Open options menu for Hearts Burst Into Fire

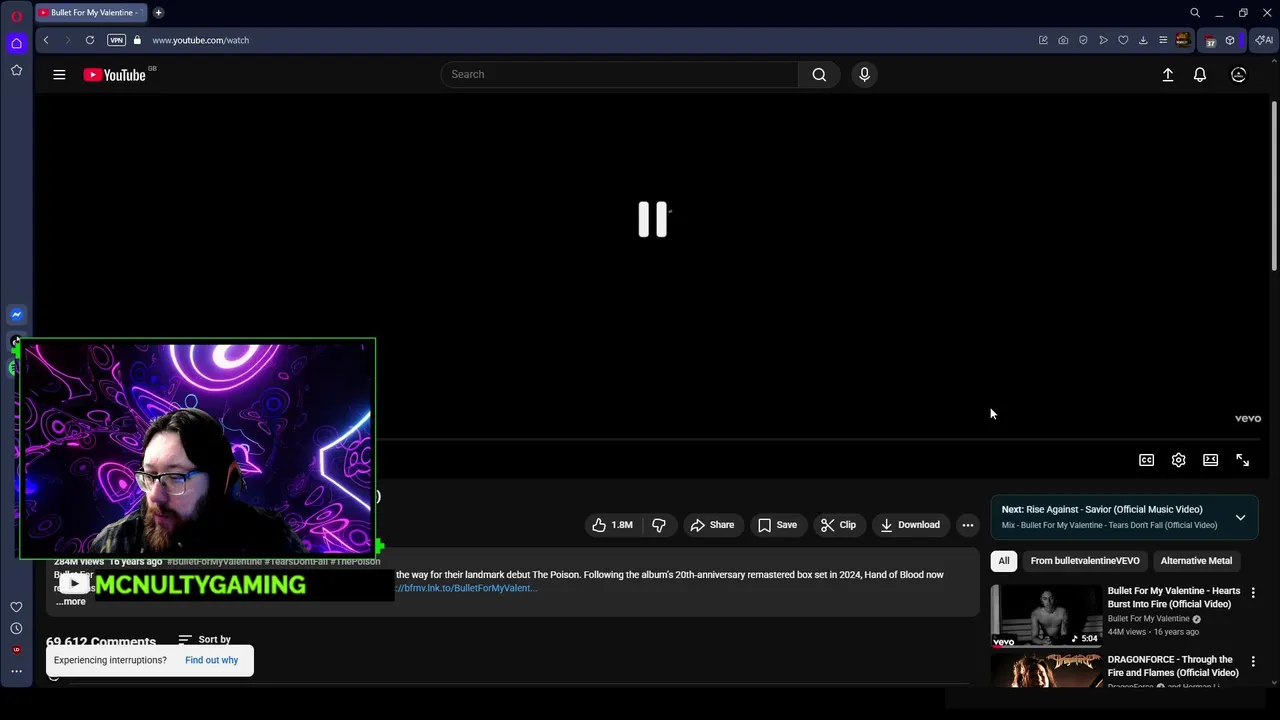tap(1253, 593)
